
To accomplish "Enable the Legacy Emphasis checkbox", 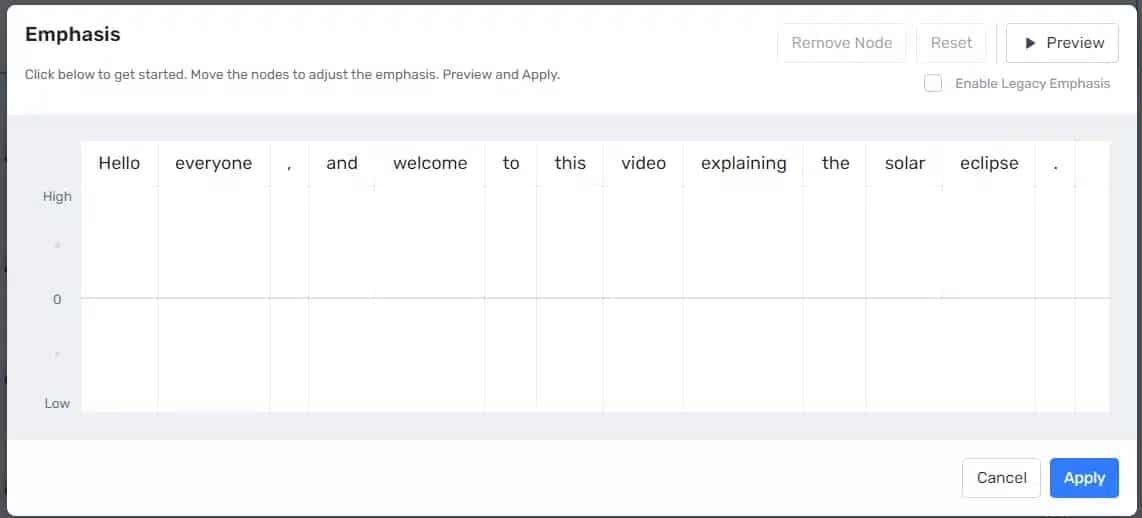I will pyautogui.click(x=933, y=84).
